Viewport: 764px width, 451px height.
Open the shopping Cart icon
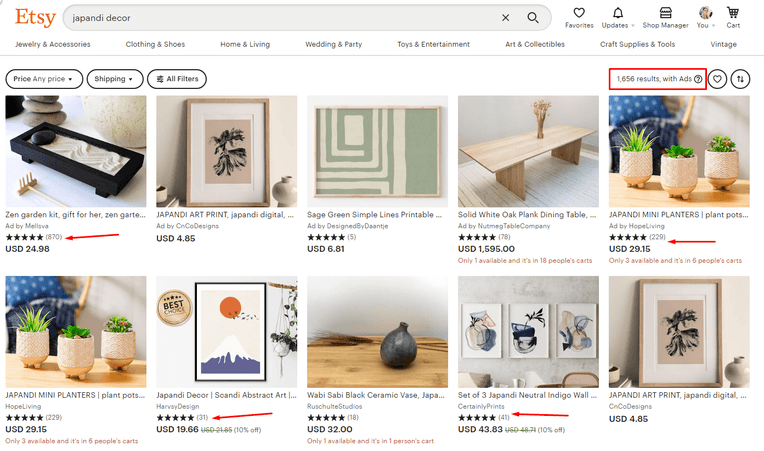pos(733,13)
